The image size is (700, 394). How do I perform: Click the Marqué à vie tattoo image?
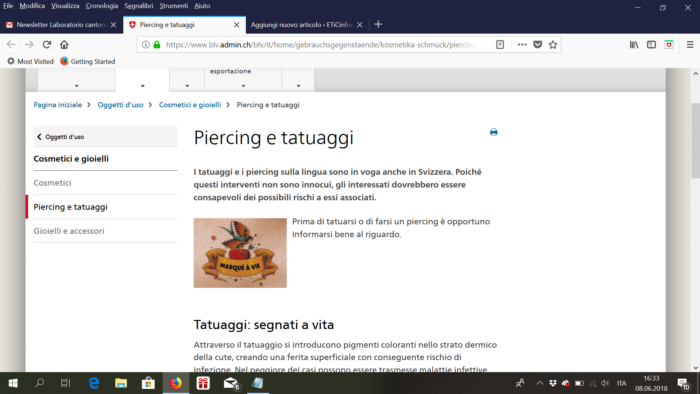click(x=240, y=253)
